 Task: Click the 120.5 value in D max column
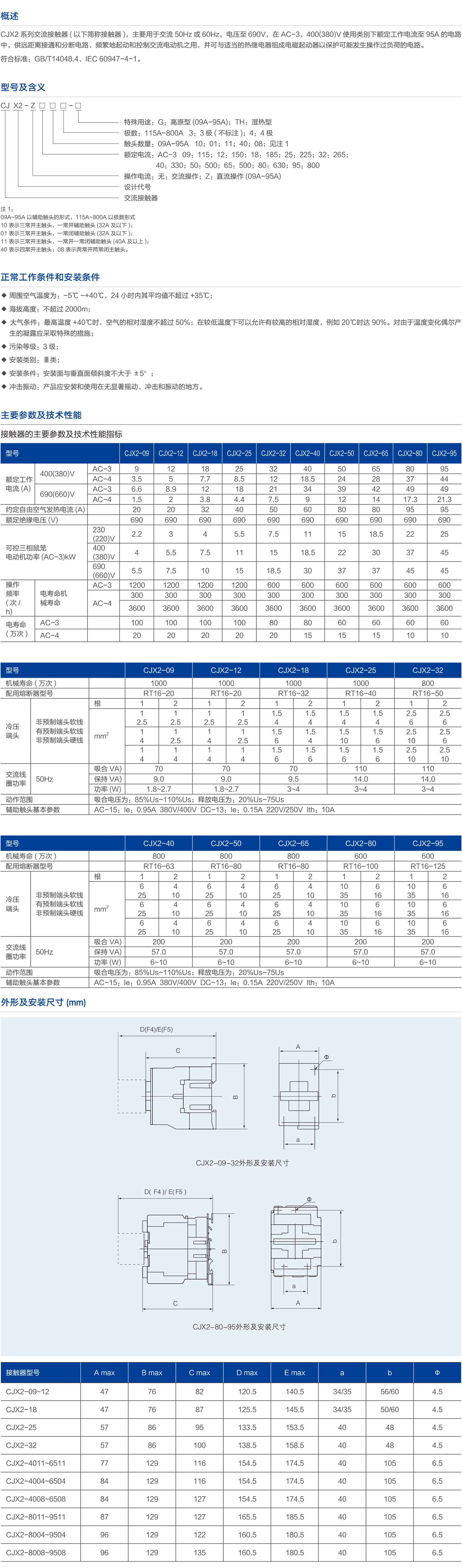(247, 1391)
